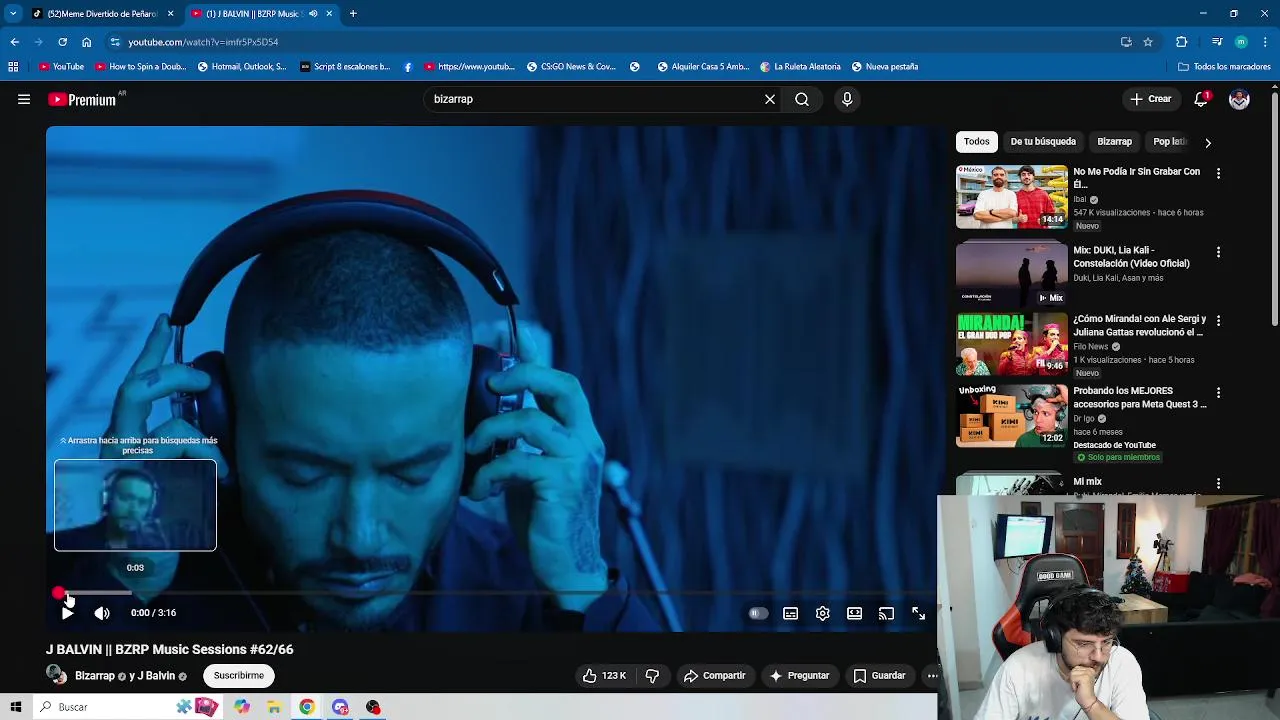Open the CS:GO News bookmark
This screenshot has width=1280, height=720.
click(571, 67)
